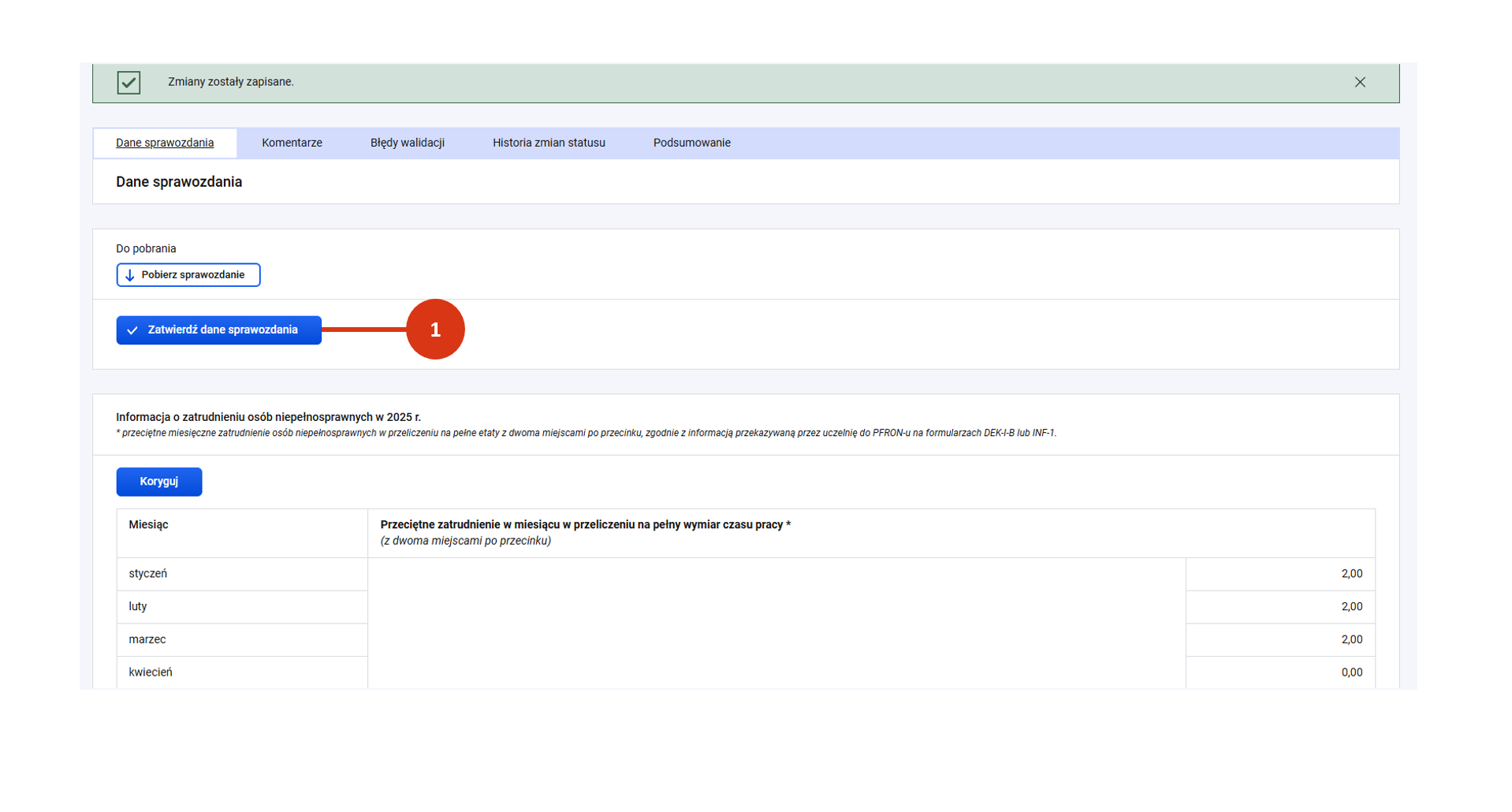The image size is (1512, 812).
Task: Select the marzec row label
Action: (x=147, y=639)
